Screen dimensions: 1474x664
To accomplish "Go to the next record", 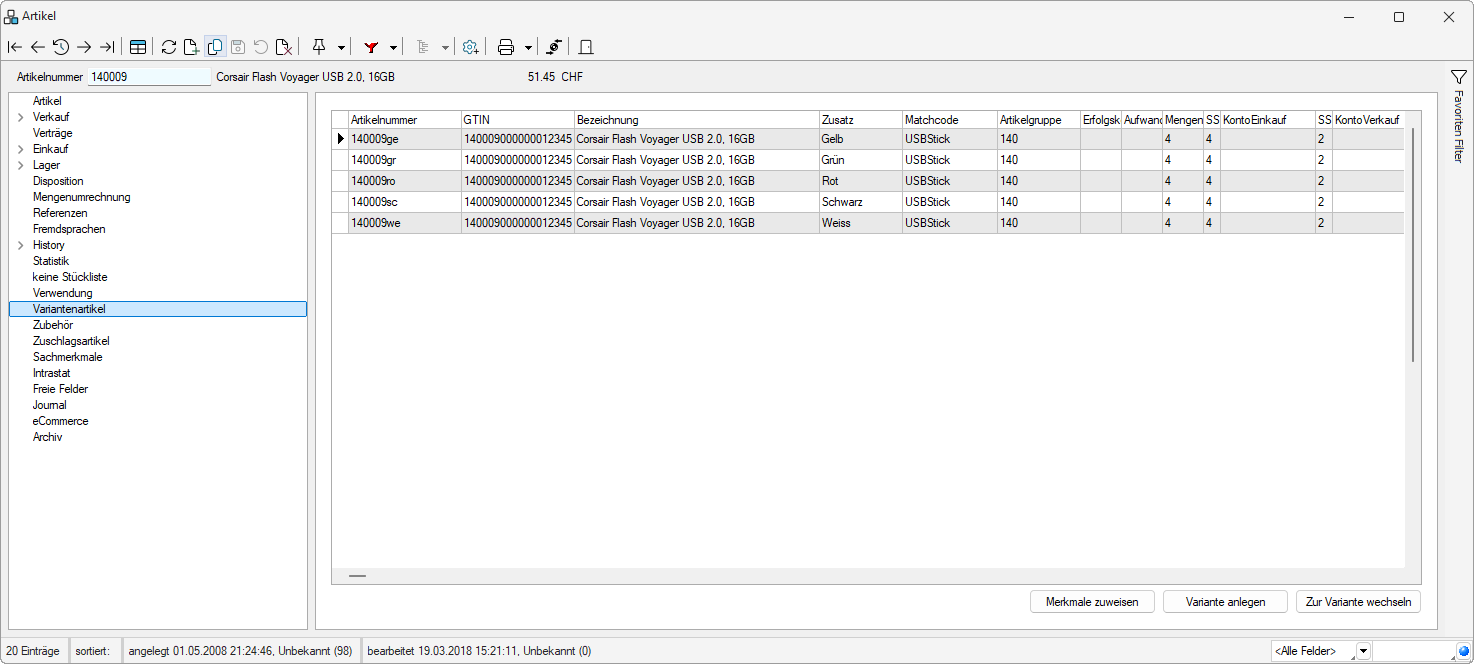I will (84, 47).
